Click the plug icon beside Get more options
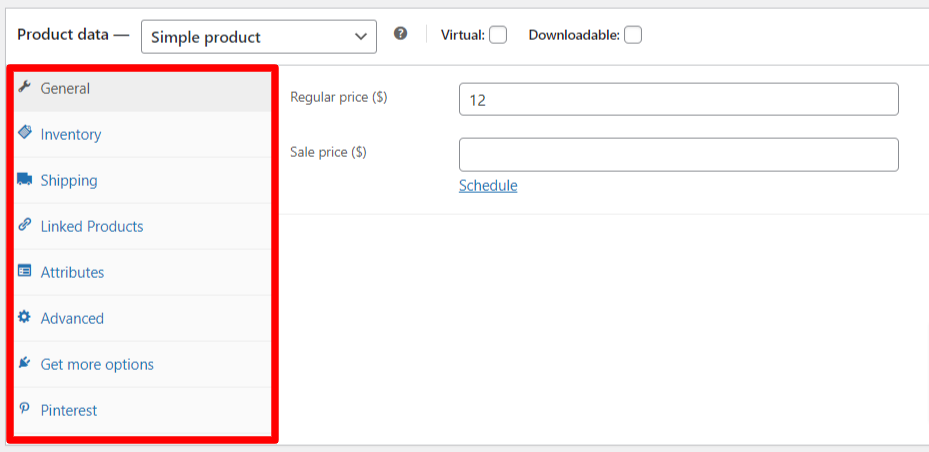This screenshot has height=452, width=929. point(25,364)
